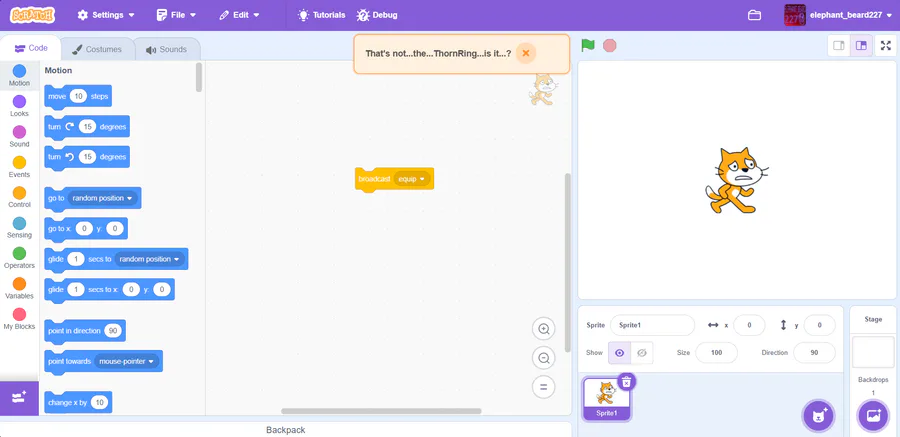900x437 pixels.
Task: Switch to small stage layout
Action: [x=839, y=45]
